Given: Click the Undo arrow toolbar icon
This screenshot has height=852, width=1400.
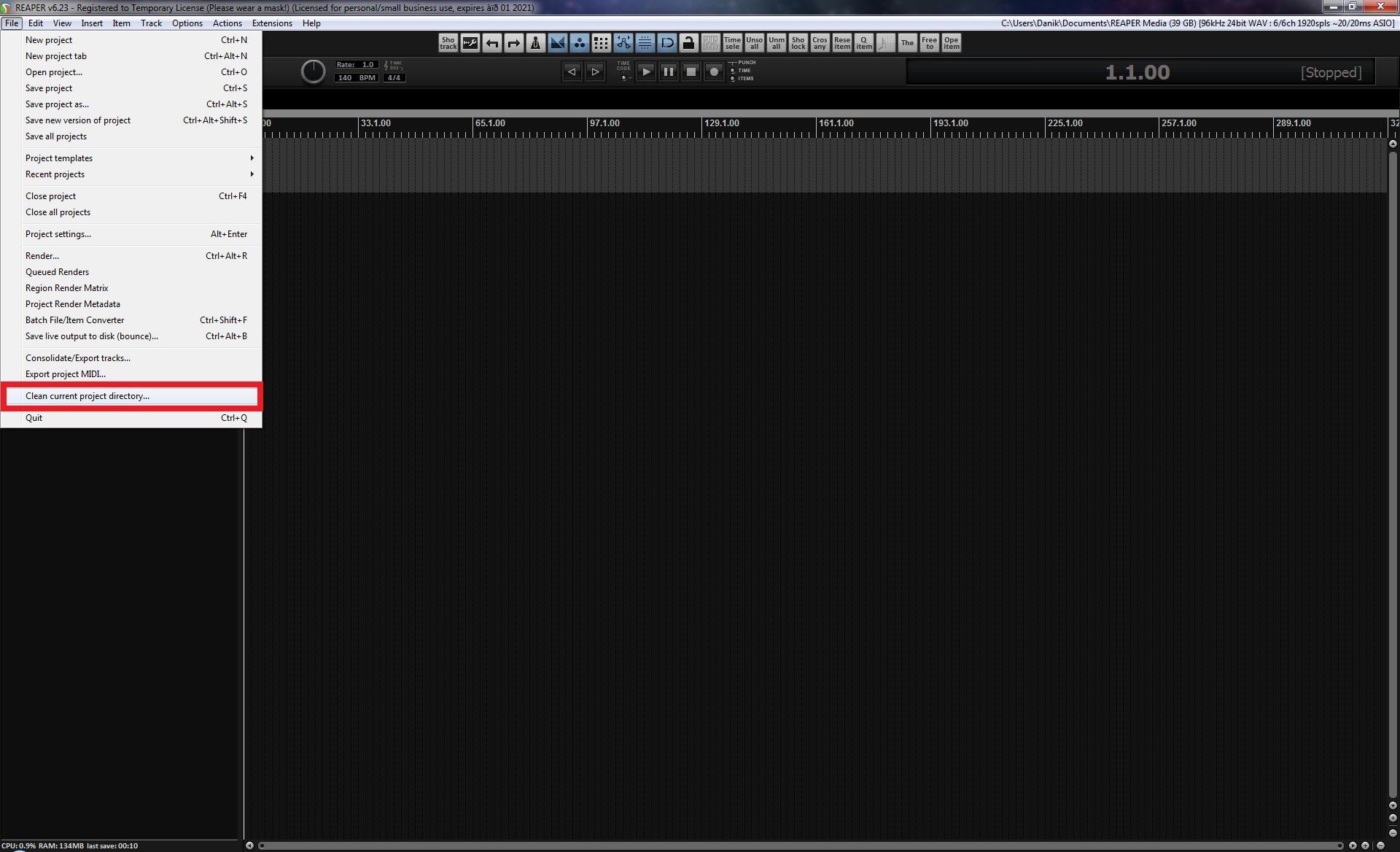Looking at the screenshot, I should point(492,43).
